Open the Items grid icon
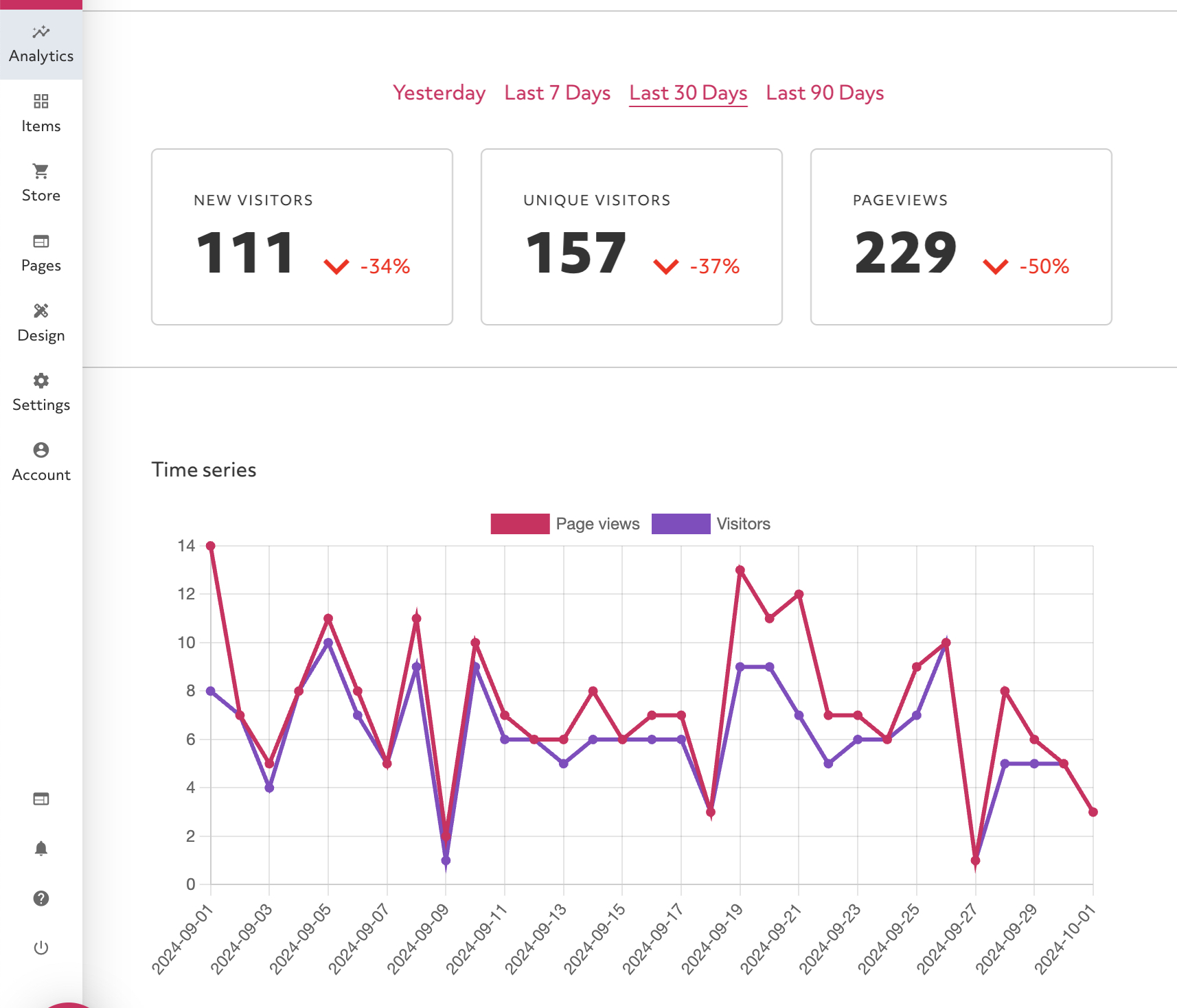Image resolution: width=1177 pixels, height=1008 pixels. [x=41, y=102]
